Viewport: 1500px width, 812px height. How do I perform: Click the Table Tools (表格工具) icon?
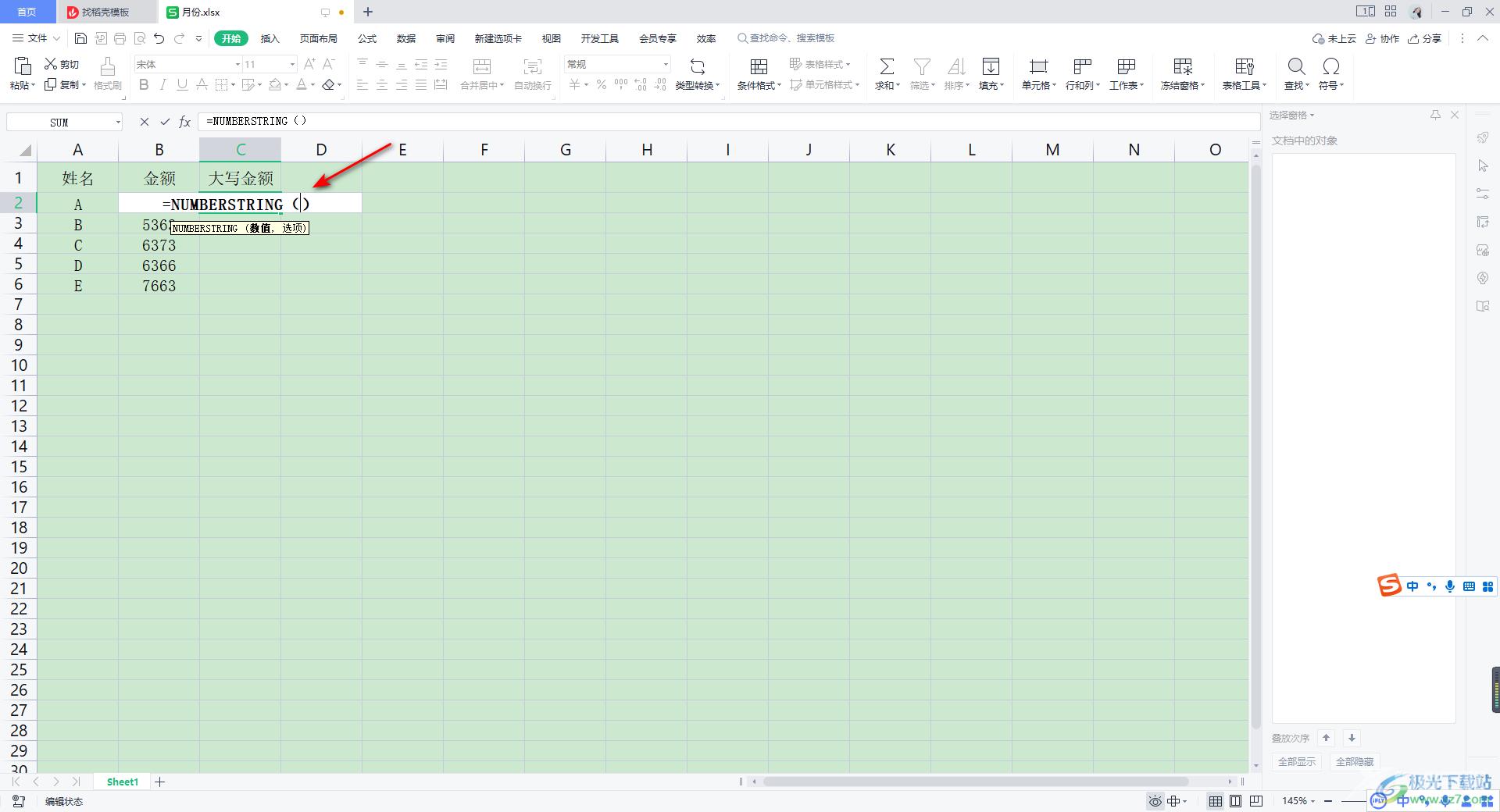(x=1245, y=66)
